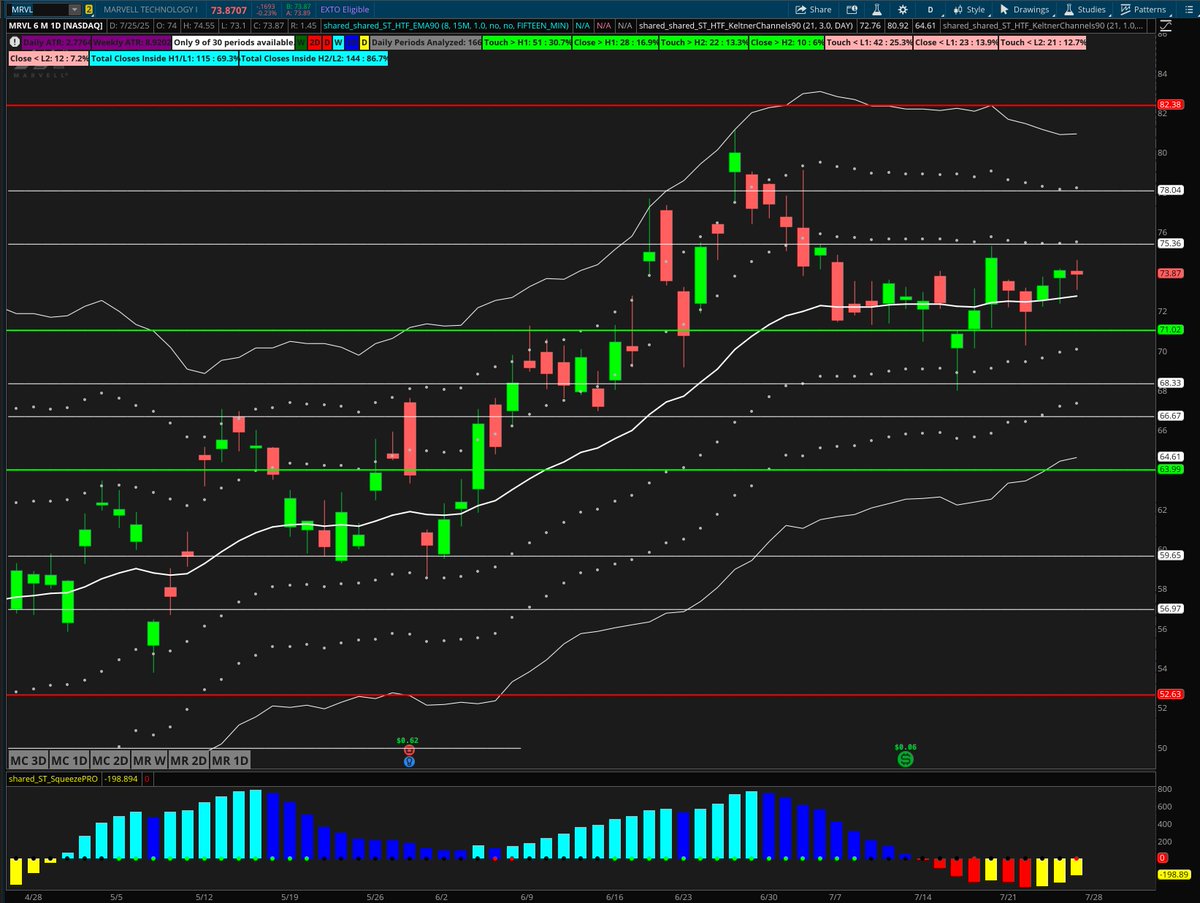Click the blue lightbulb event icon

[x=409, y=761]
